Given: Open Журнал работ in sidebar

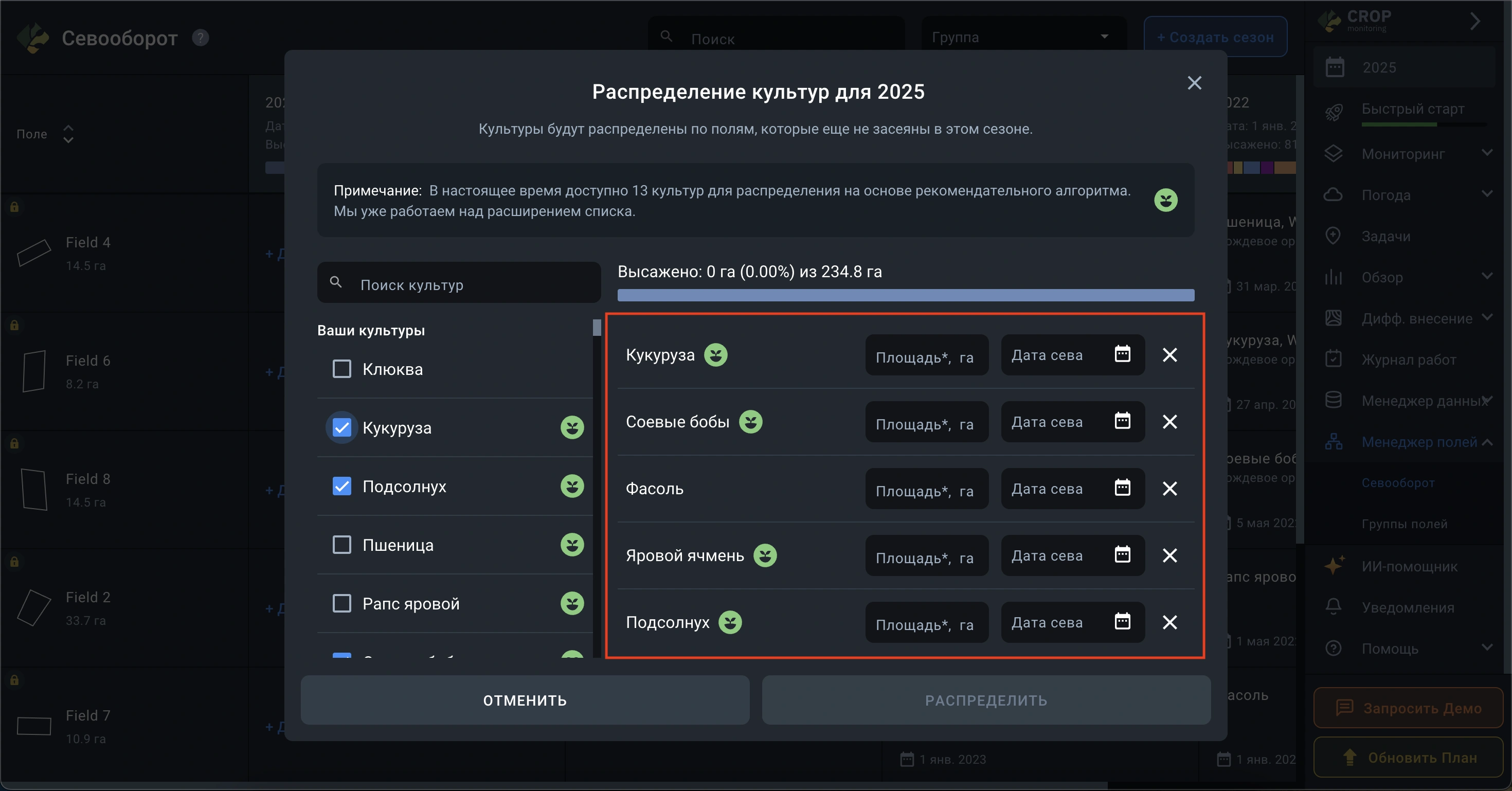Looking at the screenshot, I should [1408, 359].
